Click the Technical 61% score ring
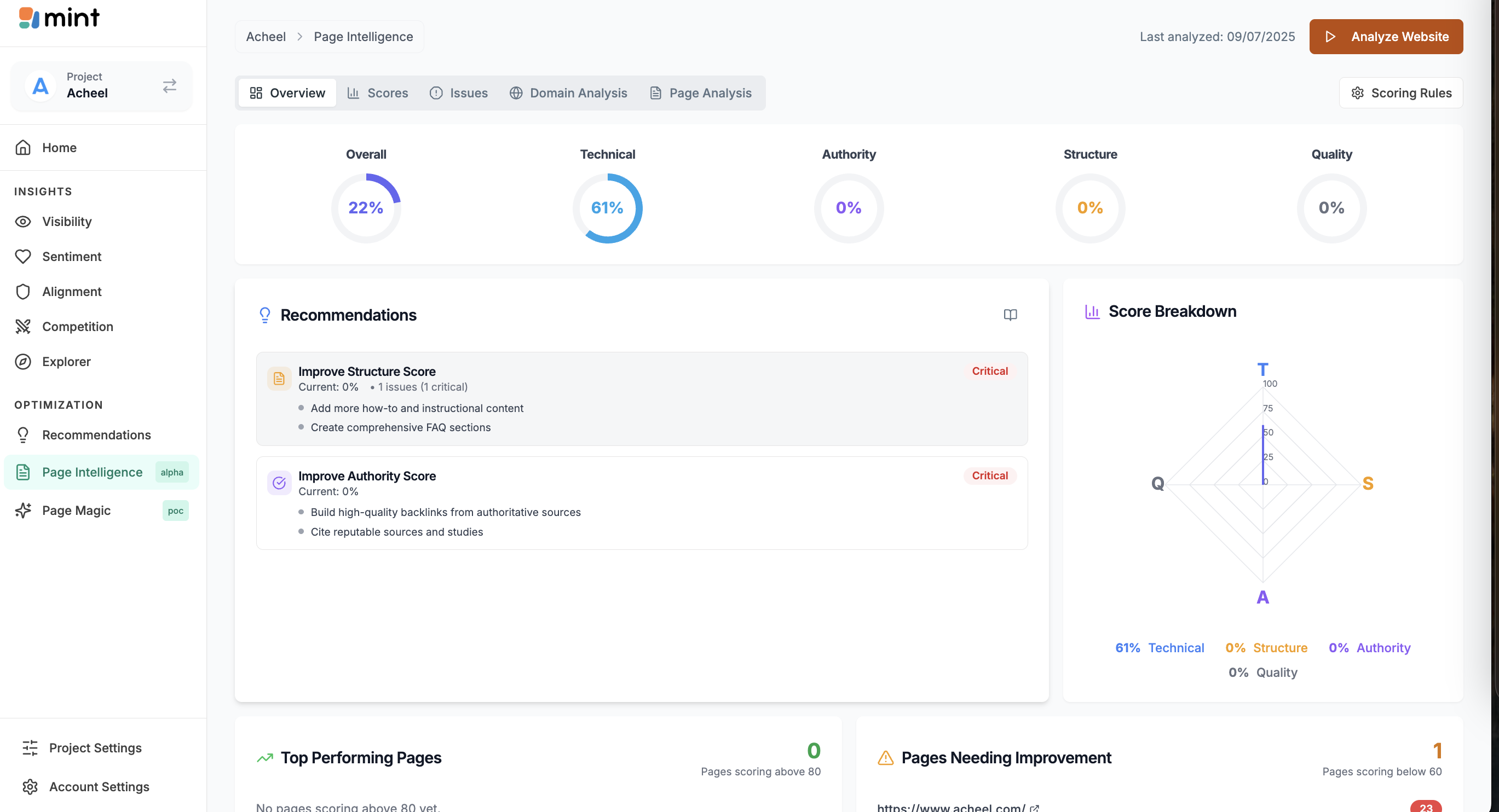 tap(607, 208)
